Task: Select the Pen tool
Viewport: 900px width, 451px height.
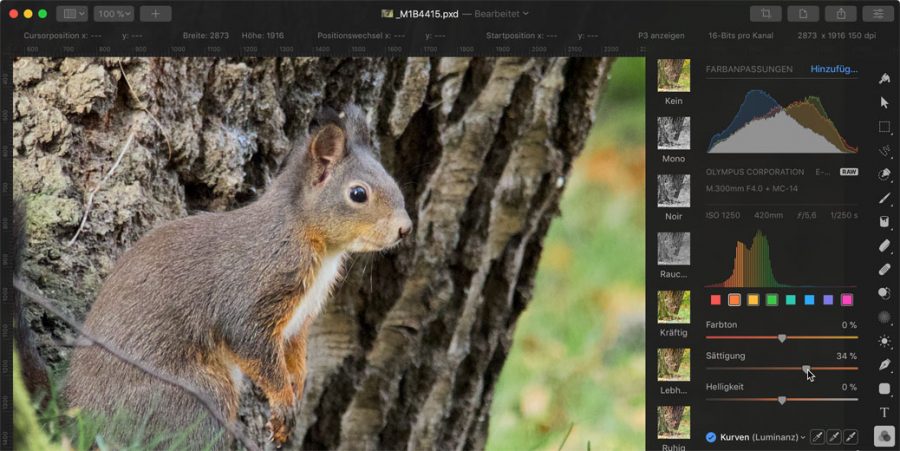Action: click(884, 365)
